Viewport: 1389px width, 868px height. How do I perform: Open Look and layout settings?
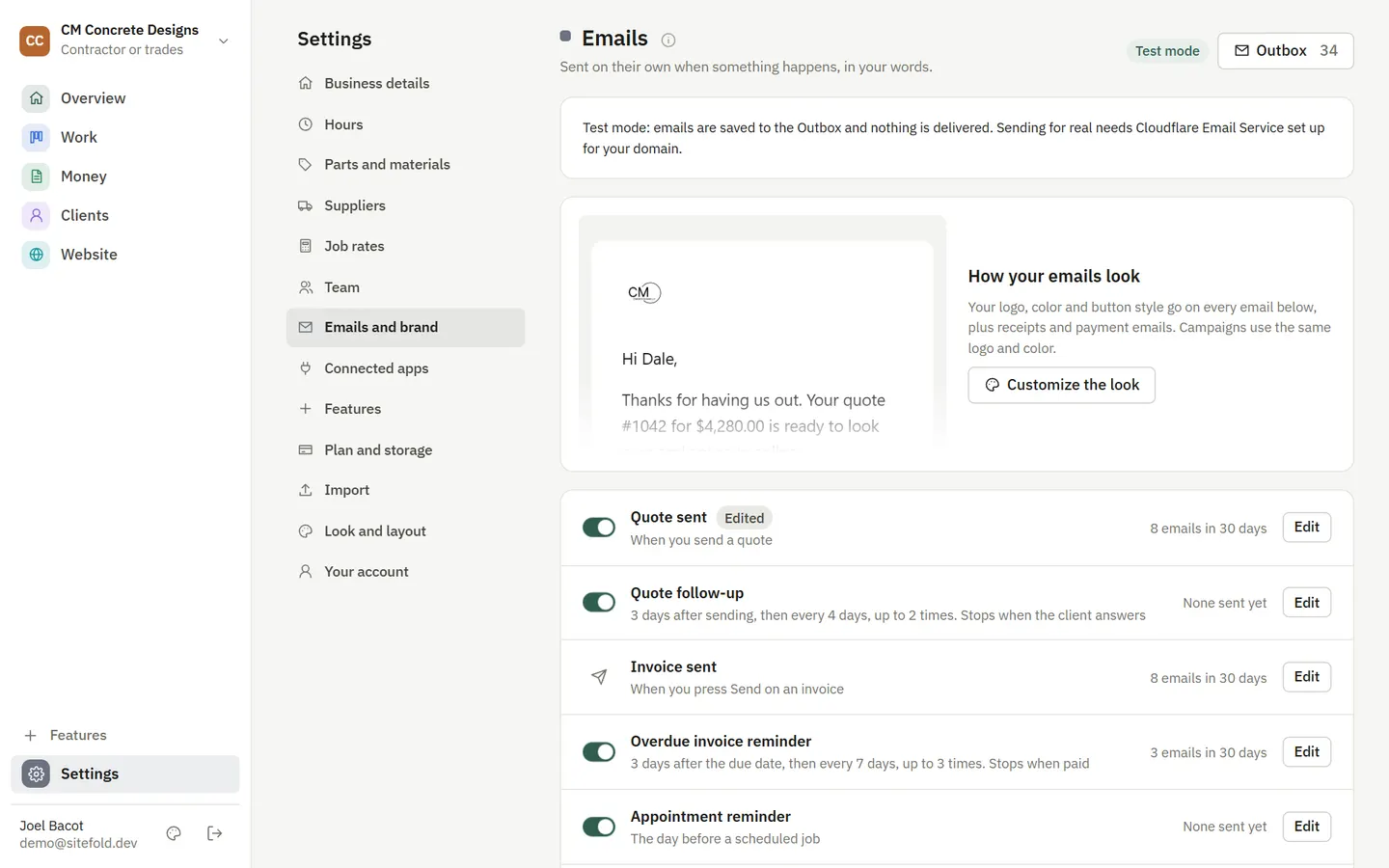[x=405, y=531]
